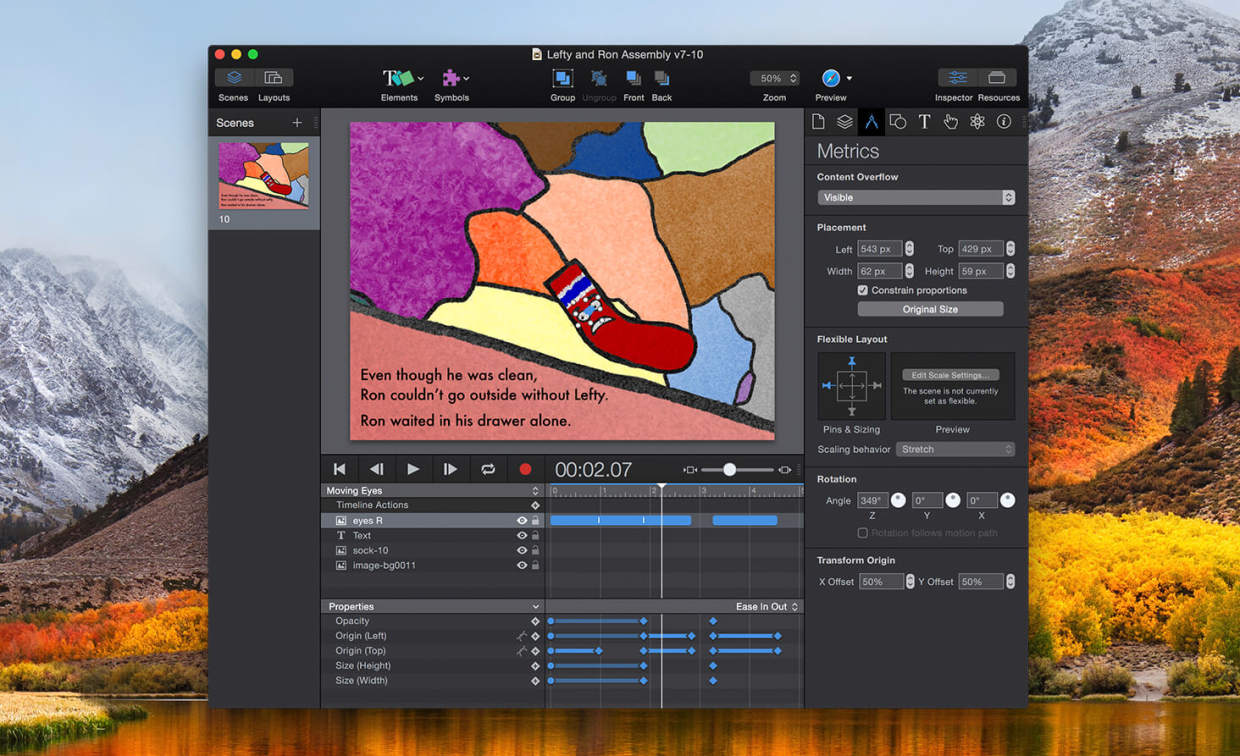1240x756 pixels.
Task: Open the Resources panel
Action: tap(997, 79)
